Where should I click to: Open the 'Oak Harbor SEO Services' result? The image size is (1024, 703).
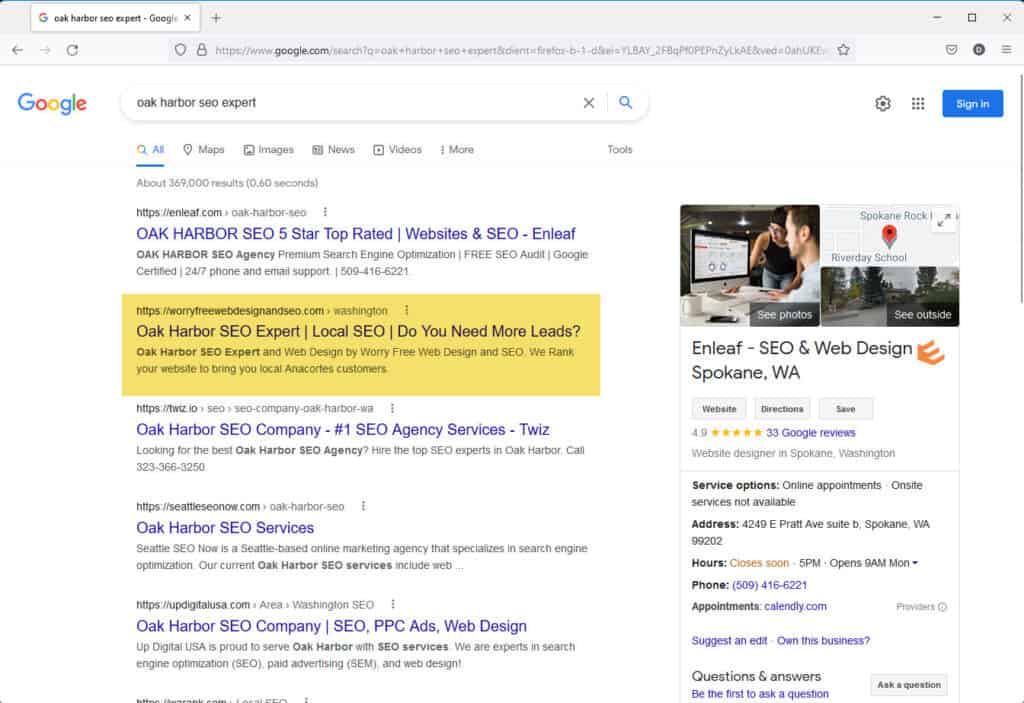[225, 527]
